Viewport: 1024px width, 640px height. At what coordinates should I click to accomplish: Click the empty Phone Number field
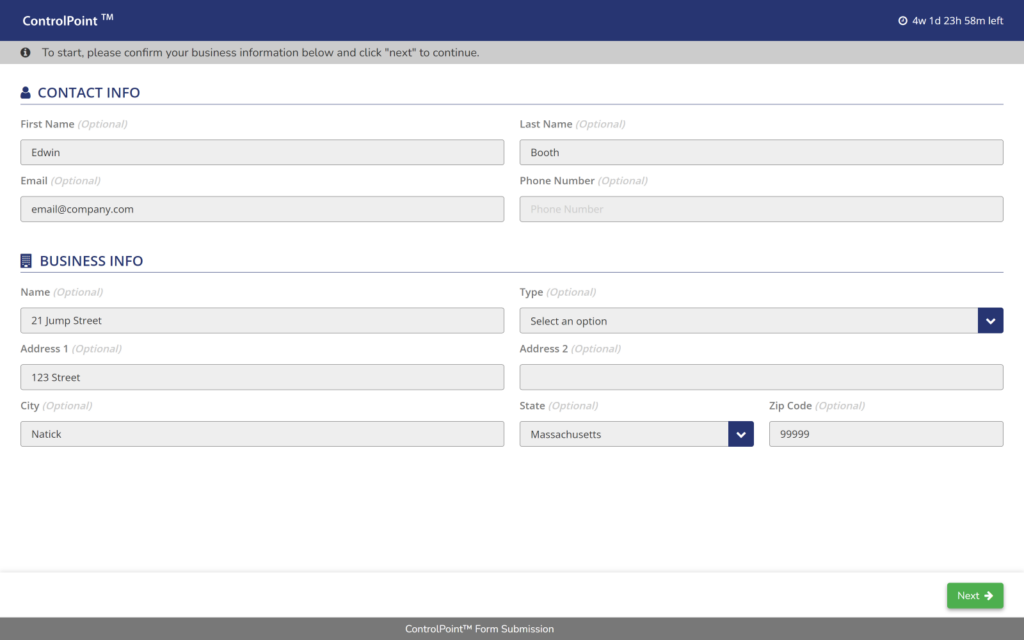pyautogui.click(x=760, y=209)
